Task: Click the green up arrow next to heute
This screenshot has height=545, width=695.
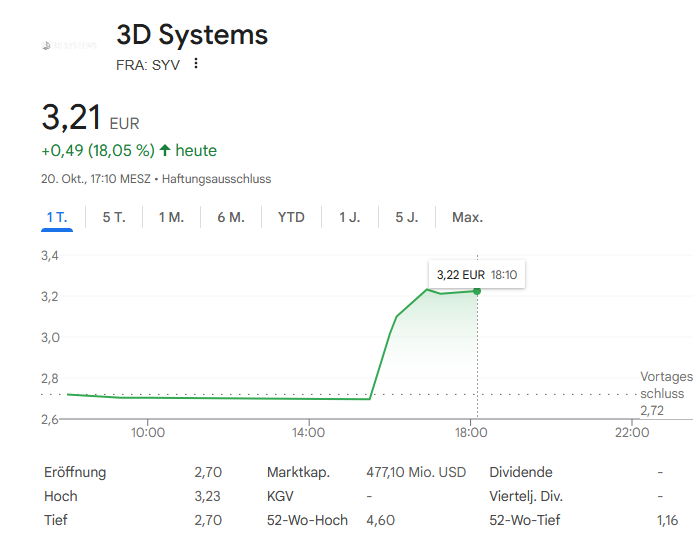Action: pos(165,151)
